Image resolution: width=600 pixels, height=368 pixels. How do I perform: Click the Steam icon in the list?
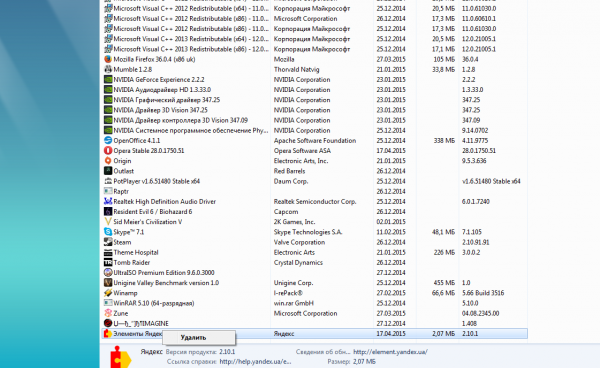tap(108, 242)
